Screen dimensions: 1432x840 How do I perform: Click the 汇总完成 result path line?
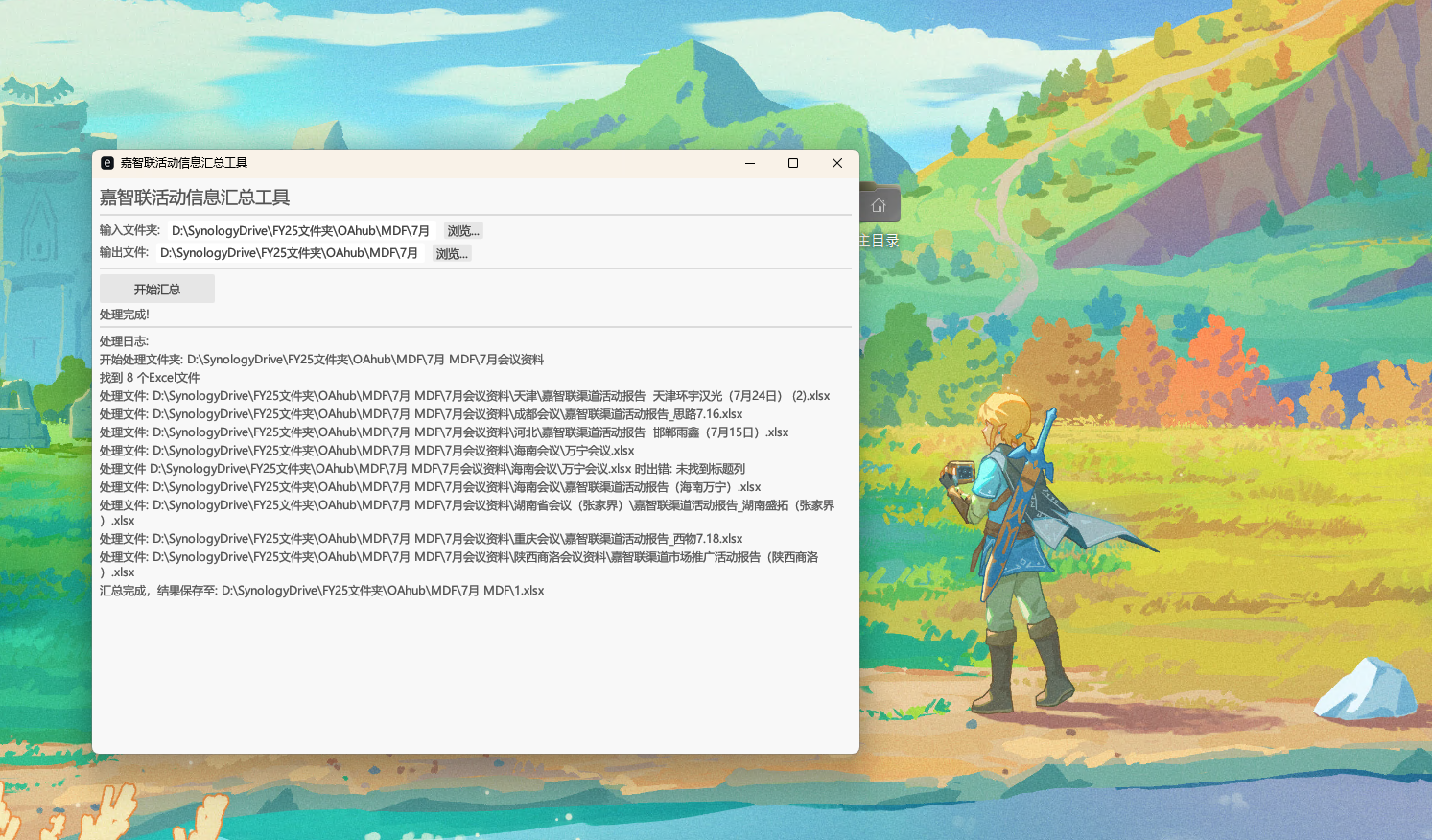tap(321, 590)
